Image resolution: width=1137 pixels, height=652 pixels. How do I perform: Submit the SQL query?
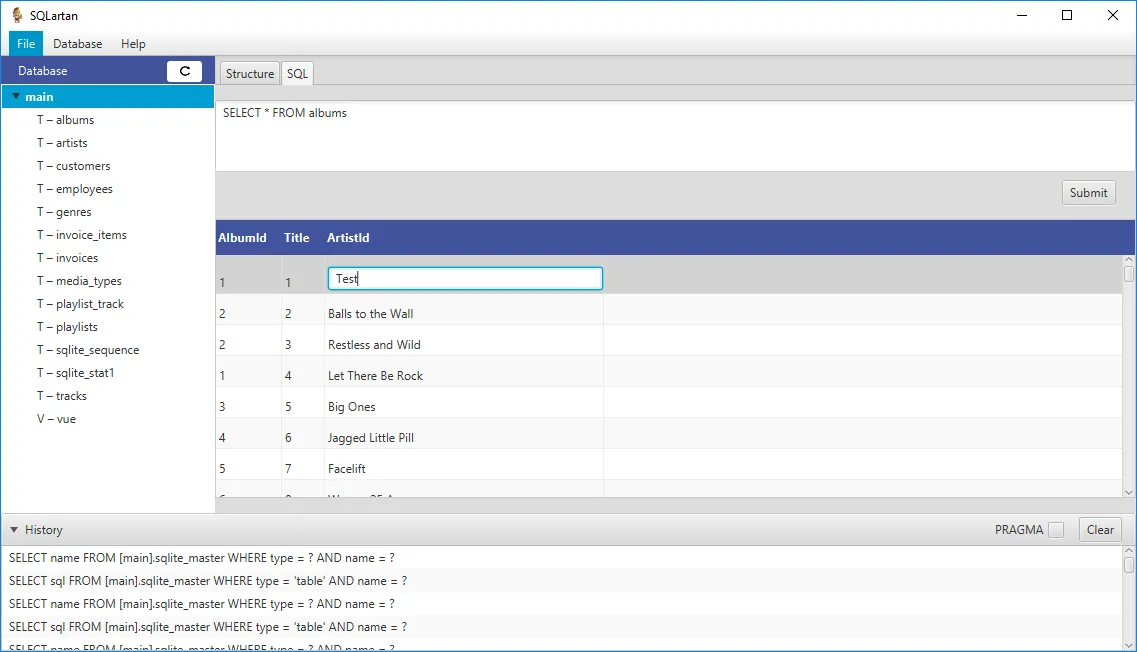pos(1088,193)
